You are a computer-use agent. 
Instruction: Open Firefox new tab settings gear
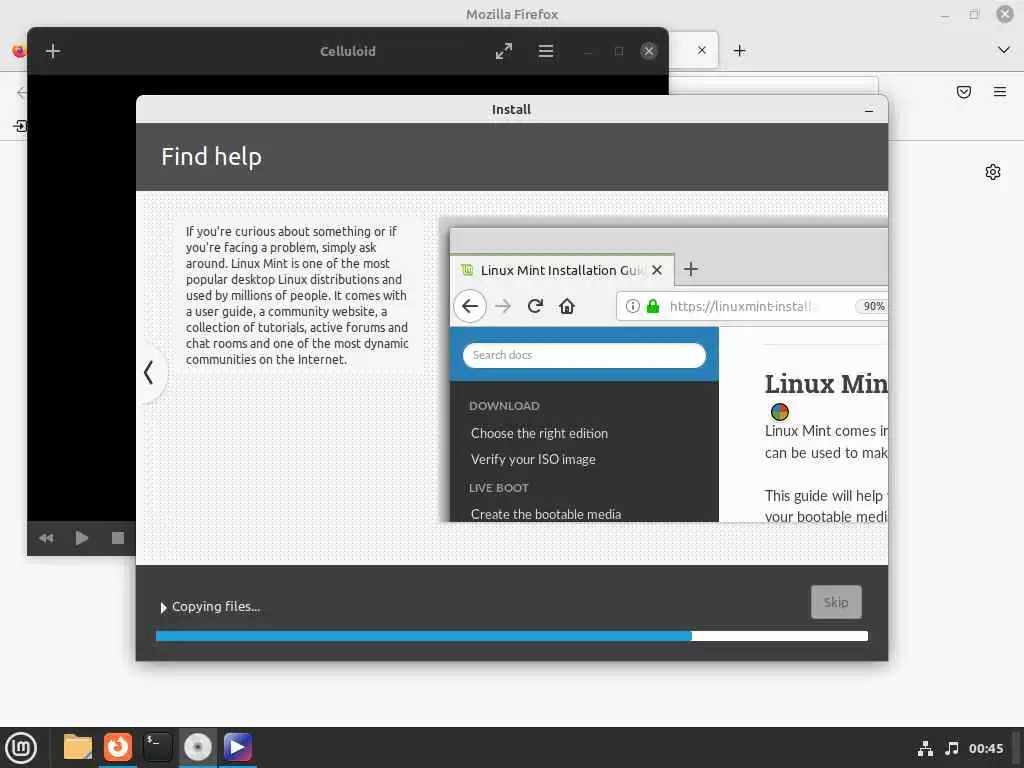[993, 172]
